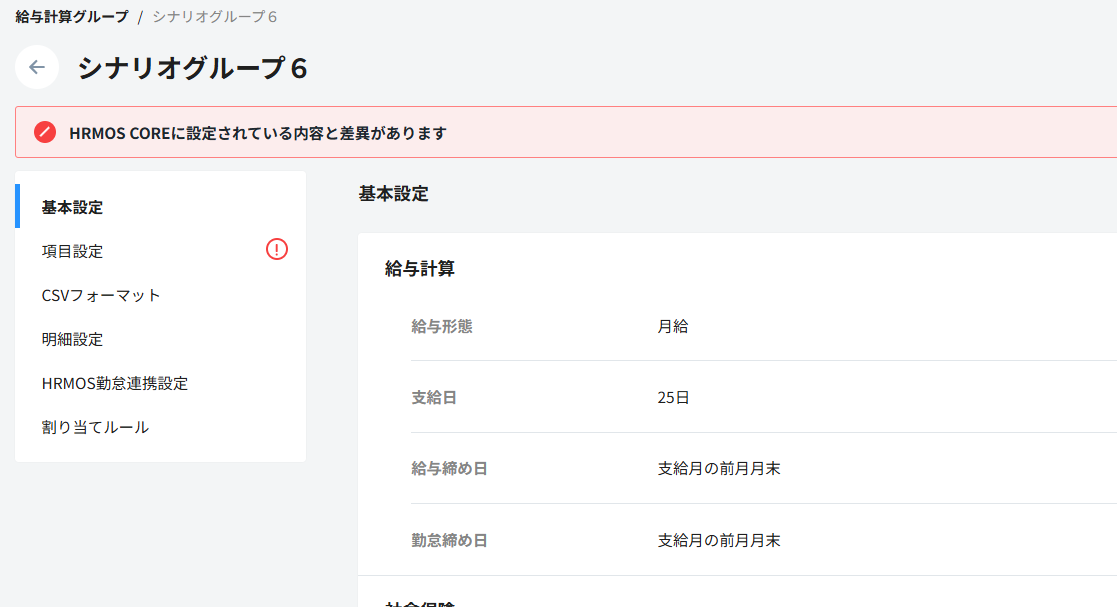The image size is (1117, 607).
Task: Go to CSVフォーマット settings
Action: tap(101, 295)
